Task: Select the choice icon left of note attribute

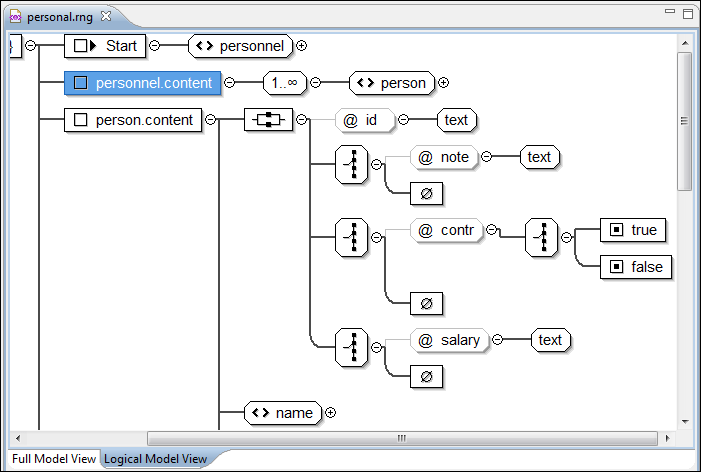Action: (x=351, y=166)
